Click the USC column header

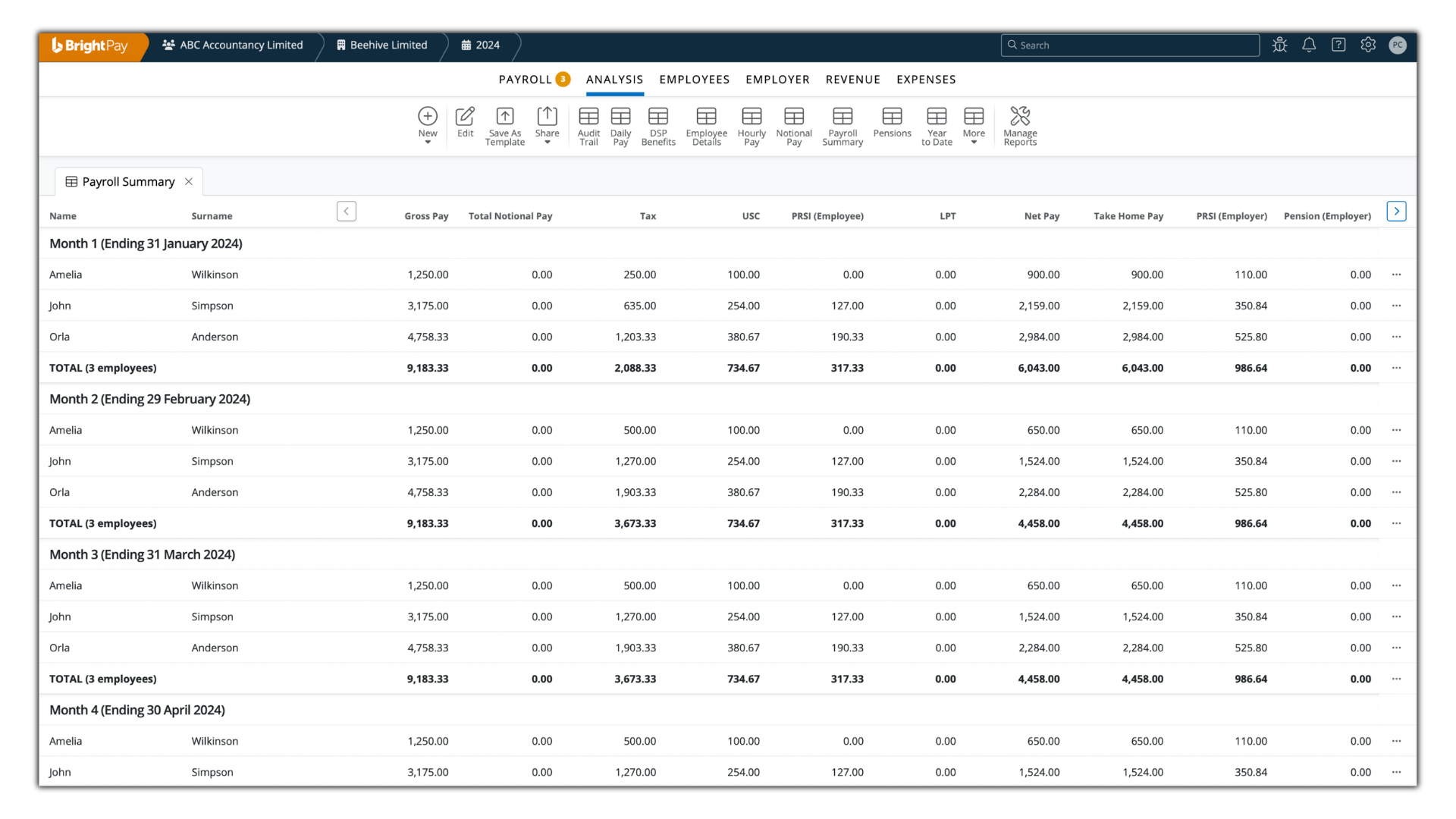pyautogui.click(x=751, y=216)
